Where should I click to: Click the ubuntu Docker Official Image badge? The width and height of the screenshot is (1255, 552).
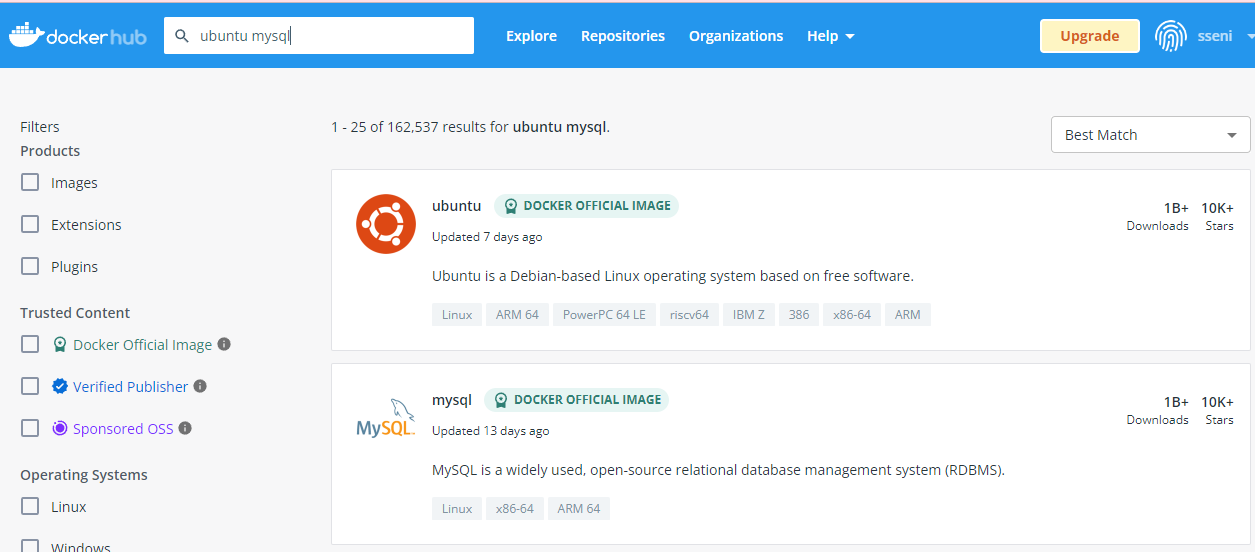[x=586, y=206]
